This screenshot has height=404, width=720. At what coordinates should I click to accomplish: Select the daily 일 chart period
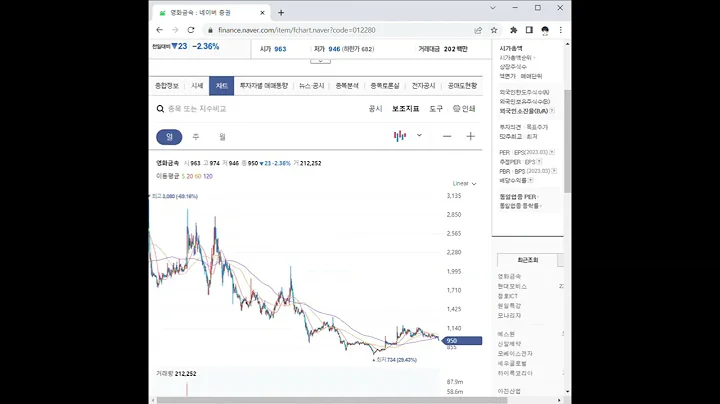click(x=169, y=137)
